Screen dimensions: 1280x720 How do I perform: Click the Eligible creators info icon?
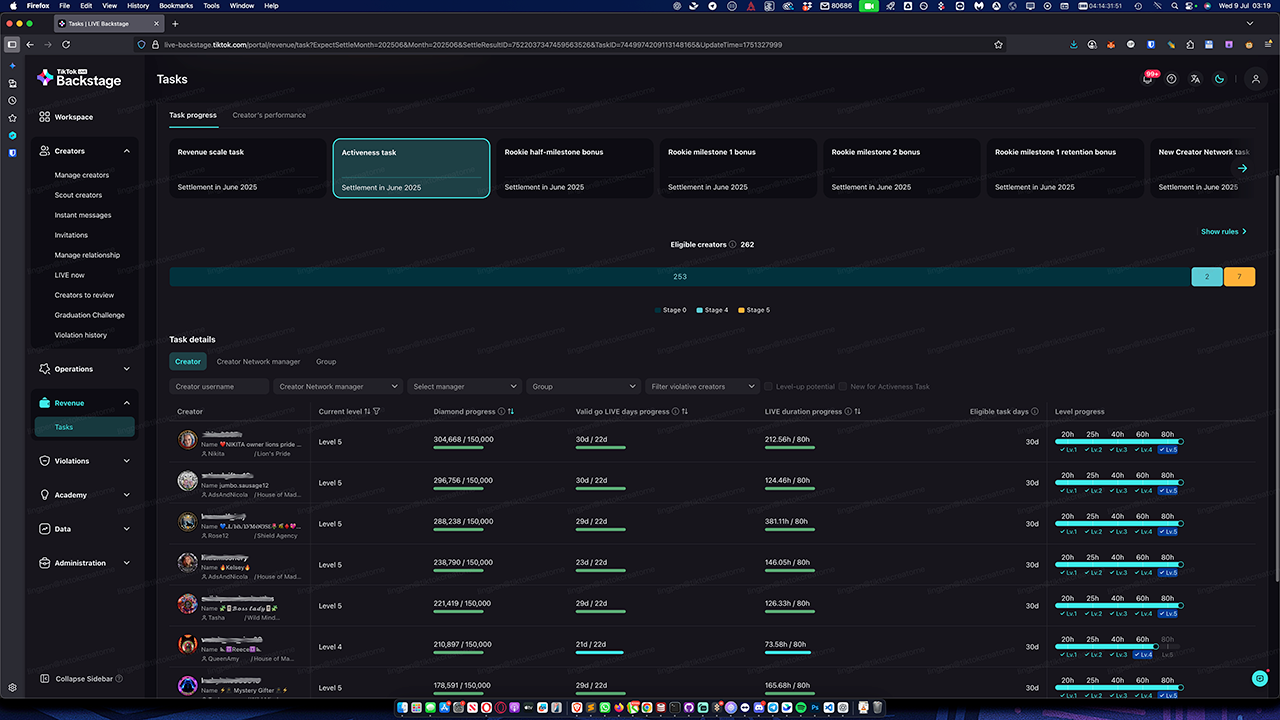click(732, 245)
